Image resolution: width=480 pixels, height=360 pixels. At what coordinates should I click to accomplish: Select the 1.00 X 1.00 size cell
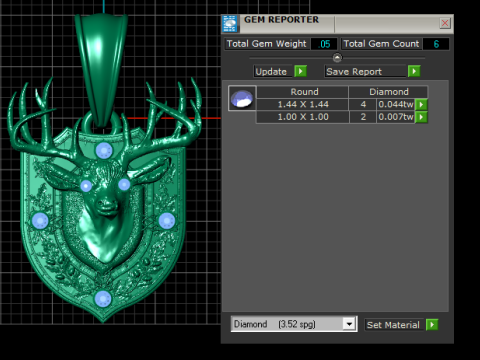tap(303, 117)
